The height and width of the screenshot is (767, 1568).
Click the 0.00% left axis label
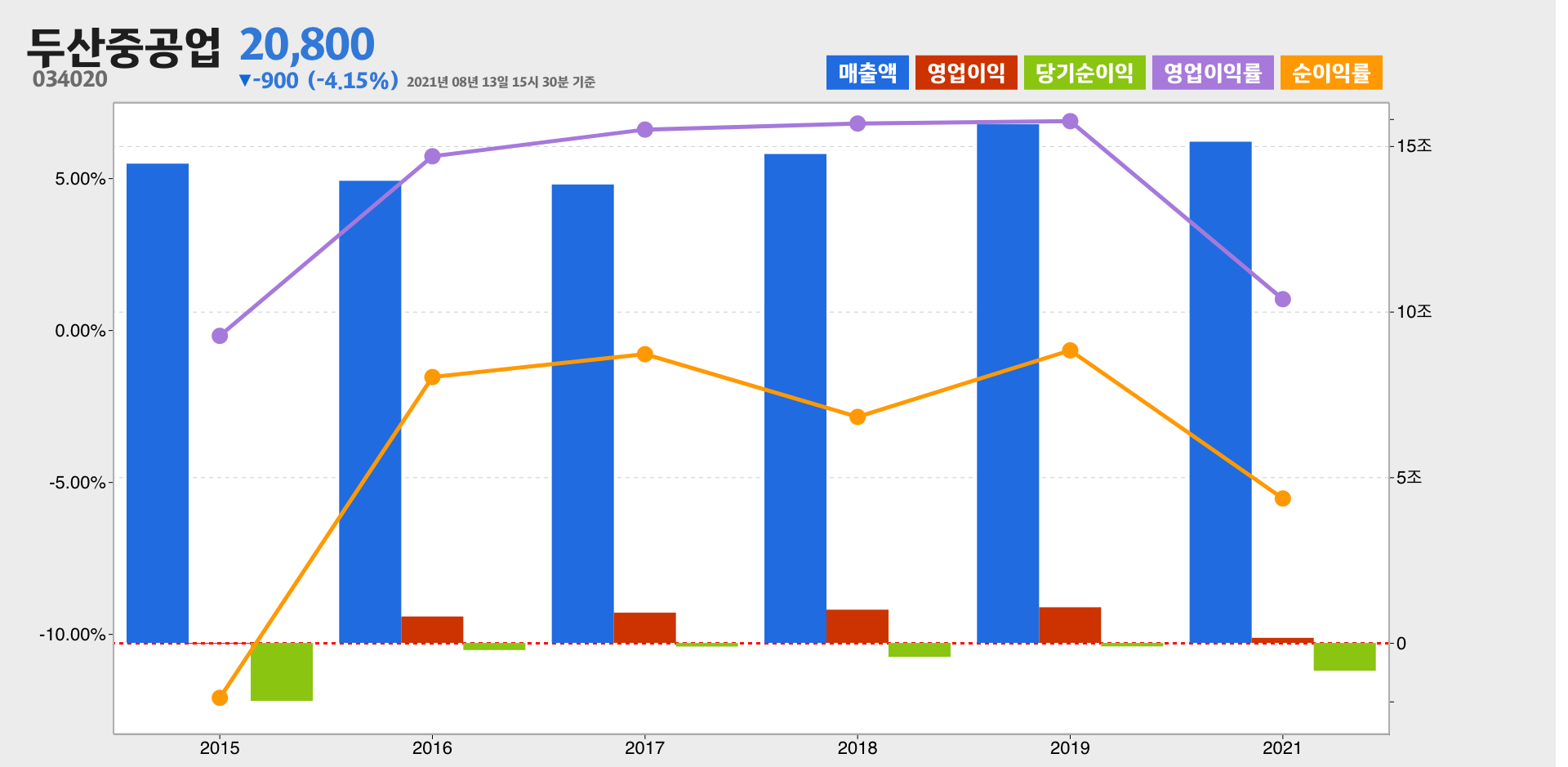[x=80, y=331]
